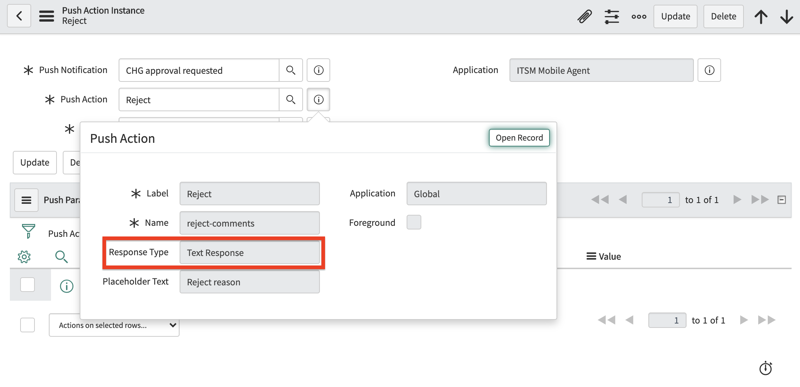This screenshot has height=387, width=800.
Task: Click the Response Type Text Response field
Action: click(x=249, y=252)
